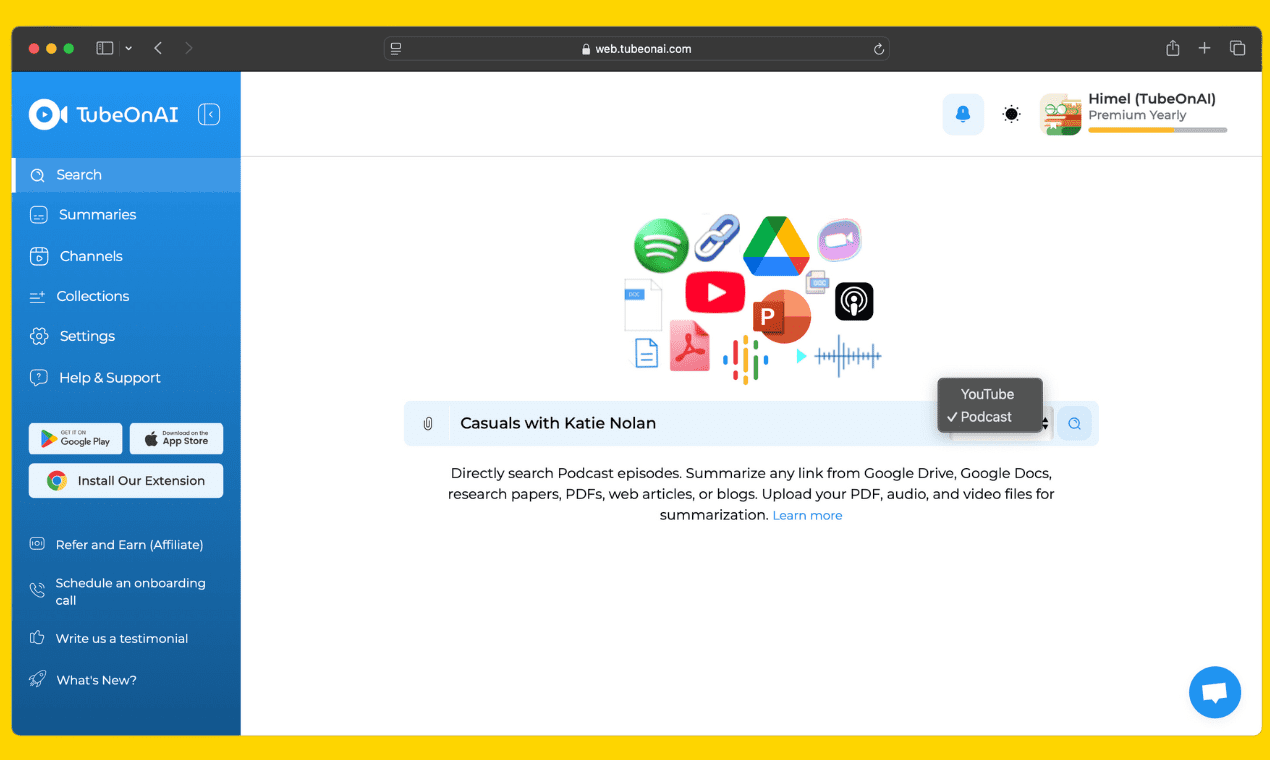Open Refer and Earn (Affiliate)
This screenshot has width=1270, height=760.
click(116, 545)
